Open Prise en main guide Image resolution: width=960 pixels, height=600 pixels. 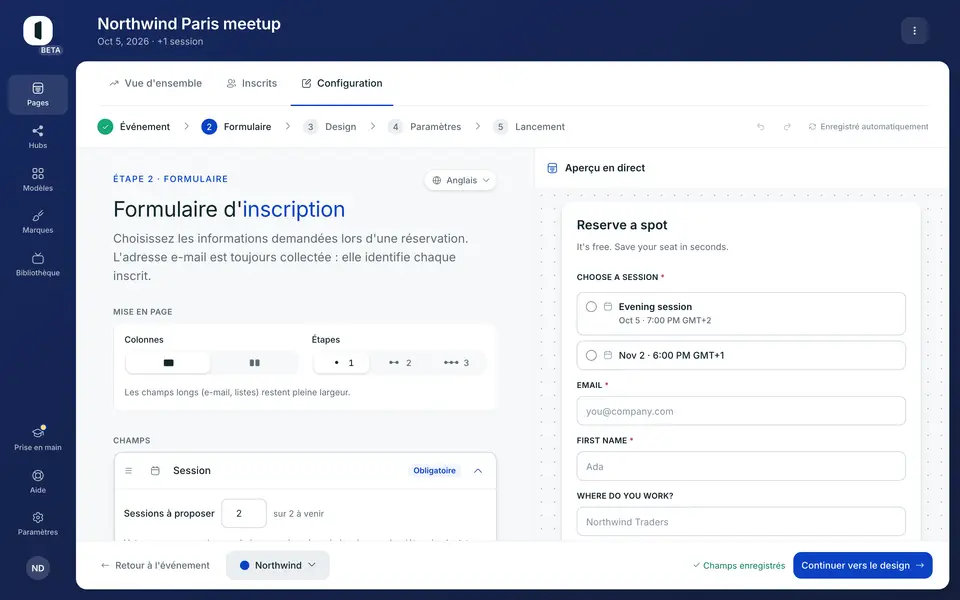click(38, 440)
